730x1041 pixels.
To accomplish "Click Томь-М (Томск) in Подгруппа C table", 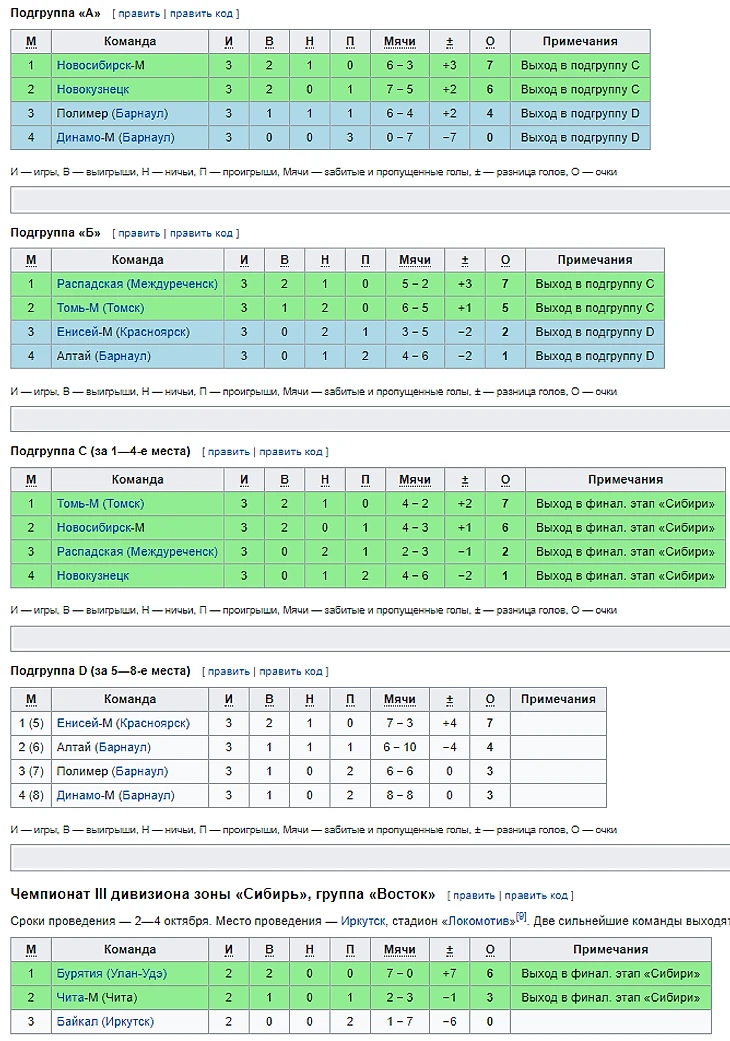I will coord(100,504).
